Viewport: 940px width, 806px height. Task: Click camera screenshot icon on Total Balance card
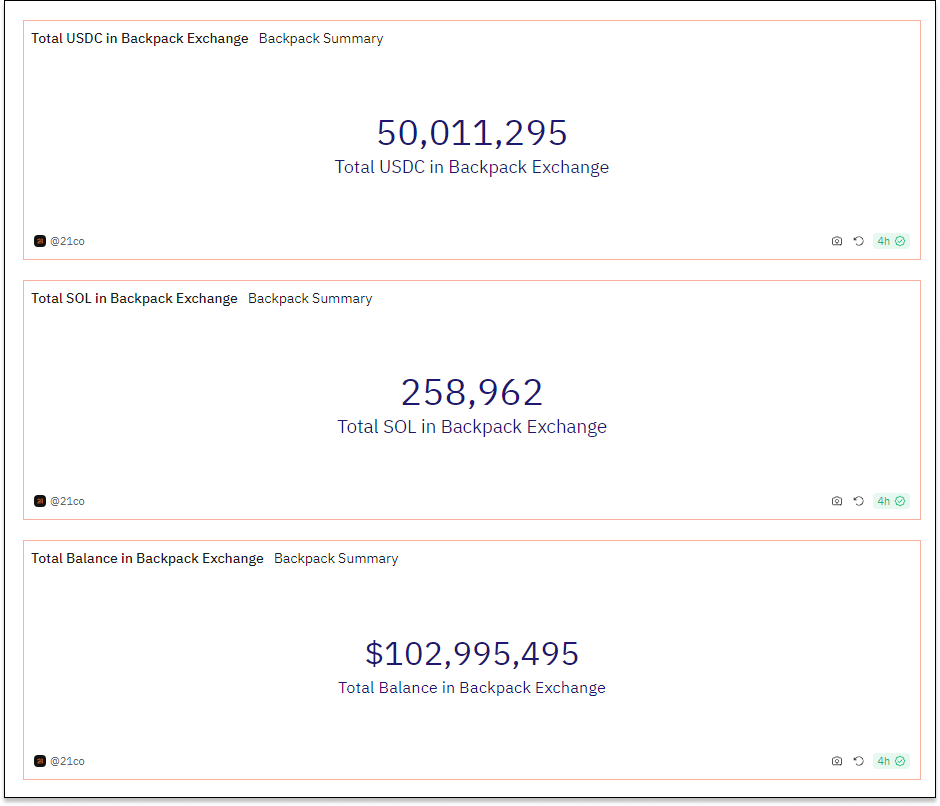coord(837,761)
